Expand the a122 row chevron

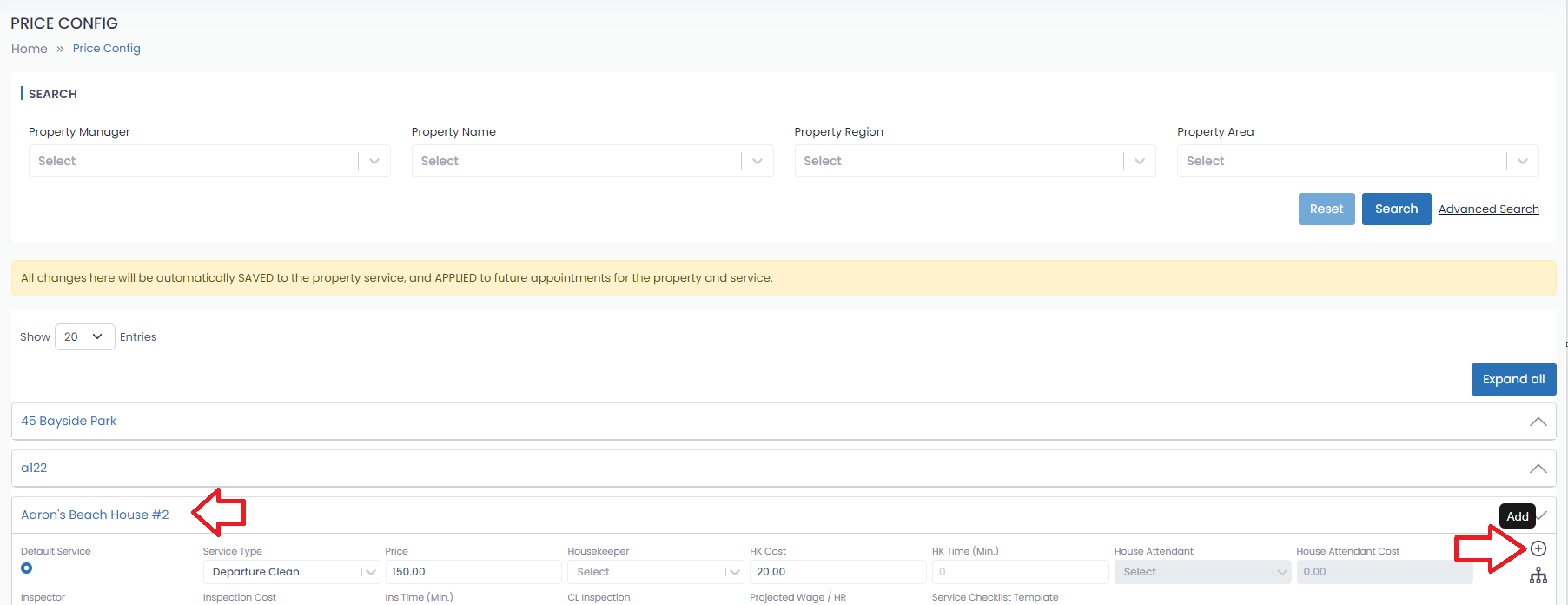click(1538, 469)
